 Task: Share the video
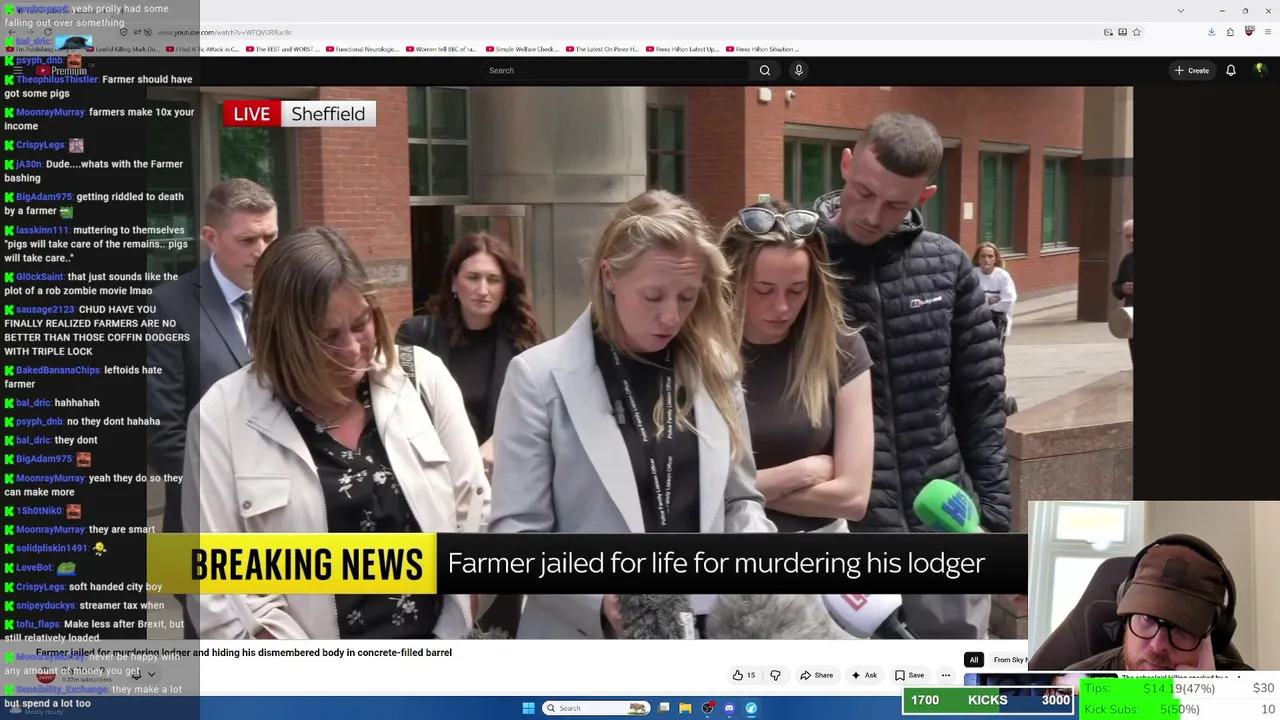816,675
